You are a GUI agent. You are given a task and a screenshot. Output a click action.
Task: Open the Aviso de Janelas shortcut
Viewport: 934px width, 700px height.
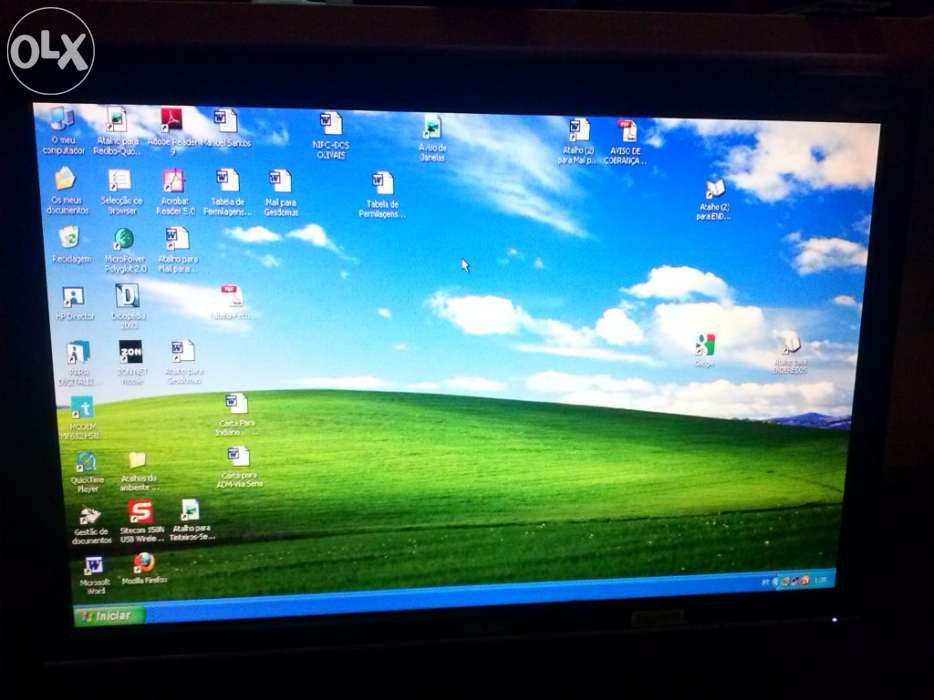click(x=432, y=138)
